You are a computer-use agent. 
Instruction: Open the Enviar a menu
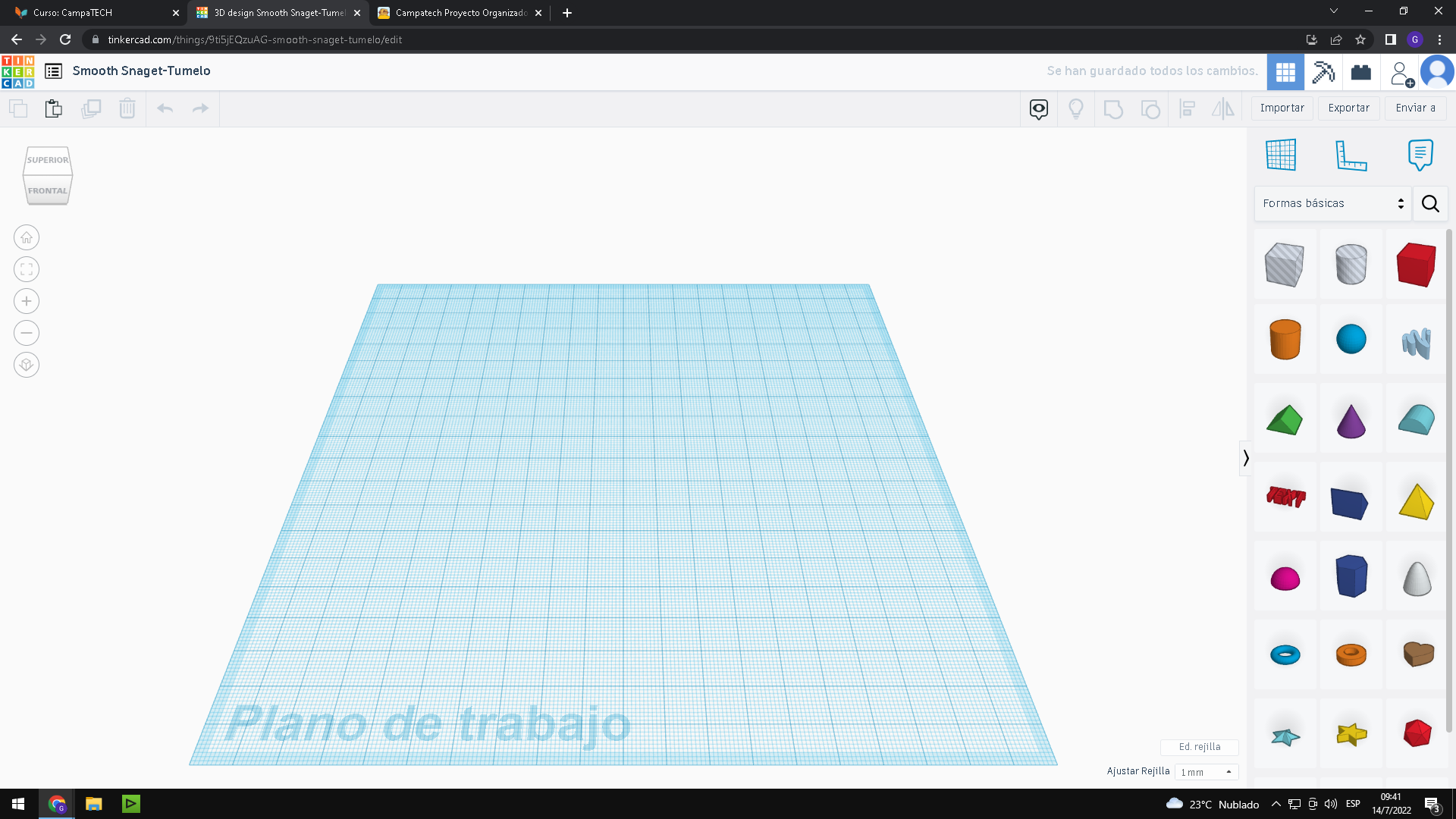(1414, 108)
